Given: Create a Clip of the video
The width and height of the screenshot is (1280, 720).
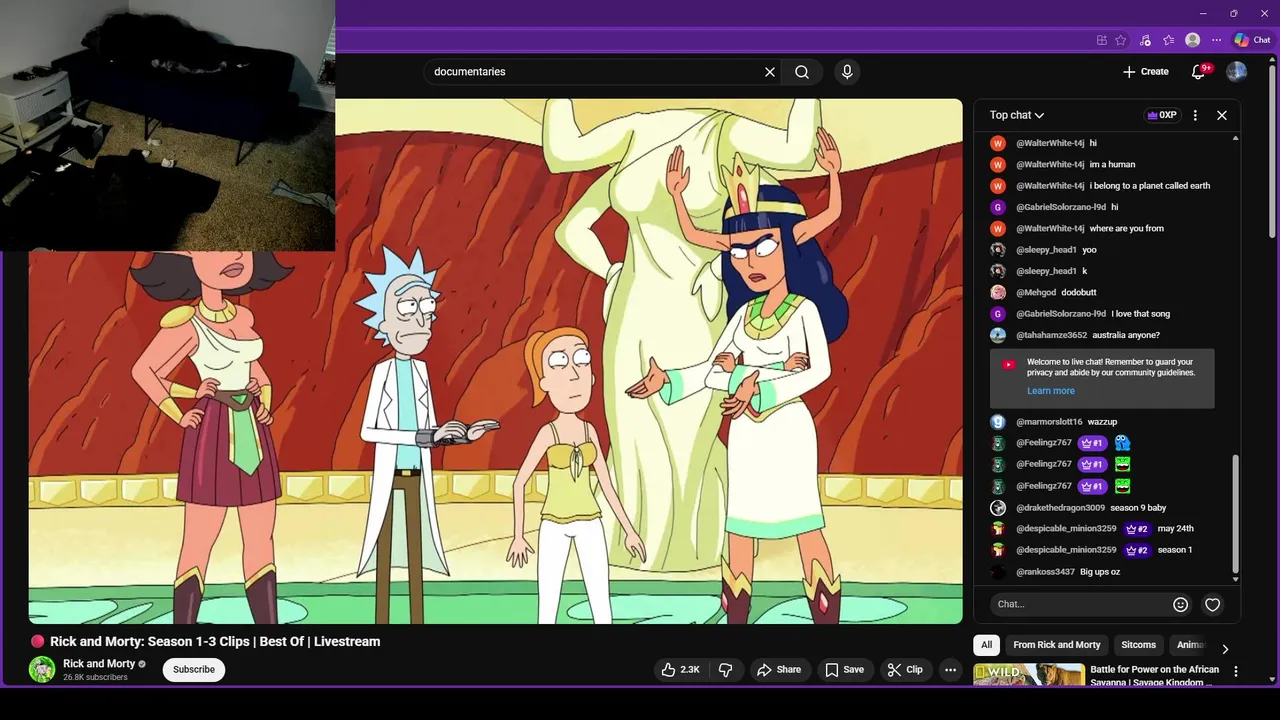Looking at the screenshot, I should click(x=905, y=670).
